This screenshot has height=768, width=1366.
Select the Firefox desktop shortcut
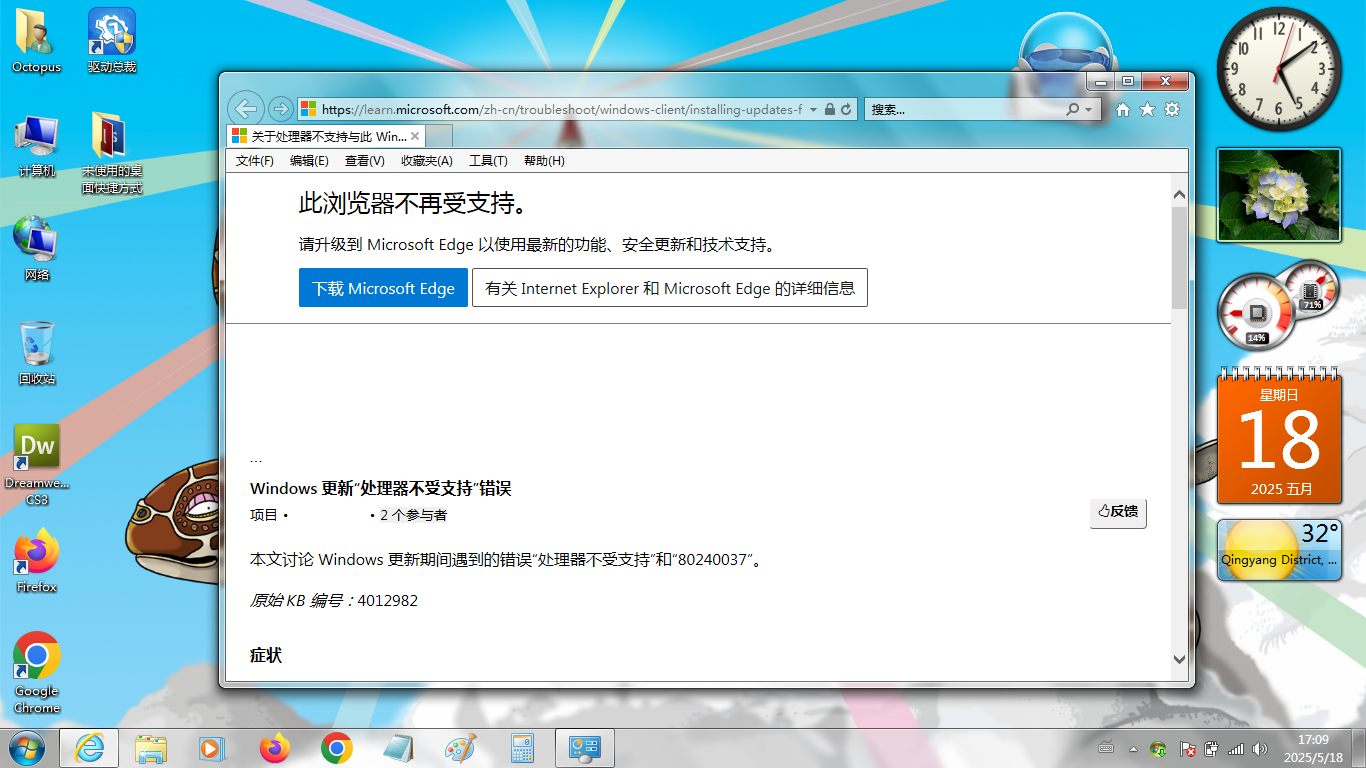click(37, 561)
